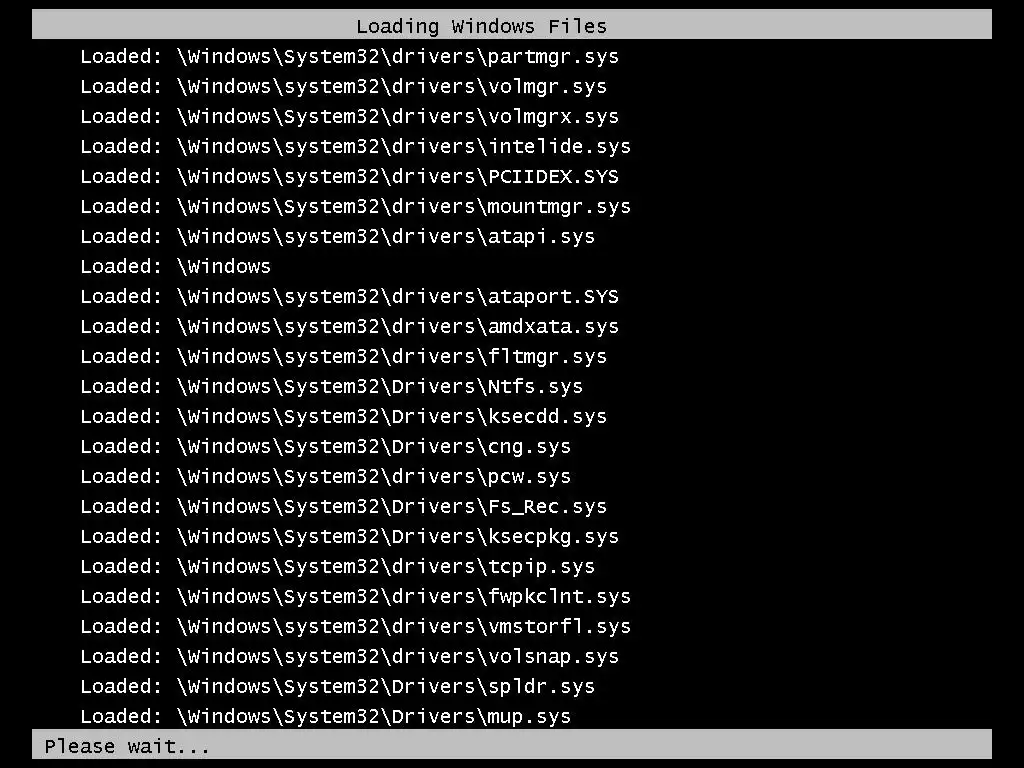Select the intelide.sys loaded line

click(x=355, y=147)
